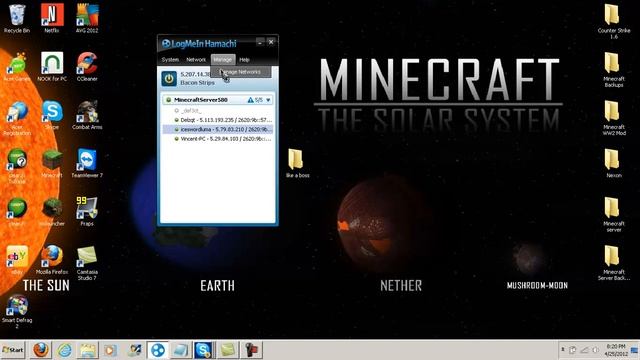Open the System menu in Hamachi
The image size is (640, 360).
170,60
